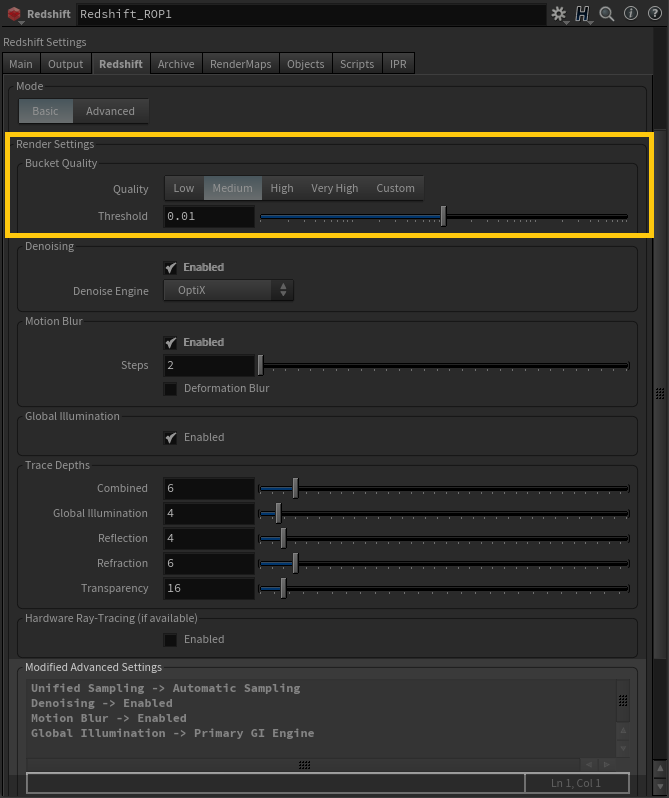
Task: Open the IPR tab
Action: pyautogui.click(x=397, y=64)
